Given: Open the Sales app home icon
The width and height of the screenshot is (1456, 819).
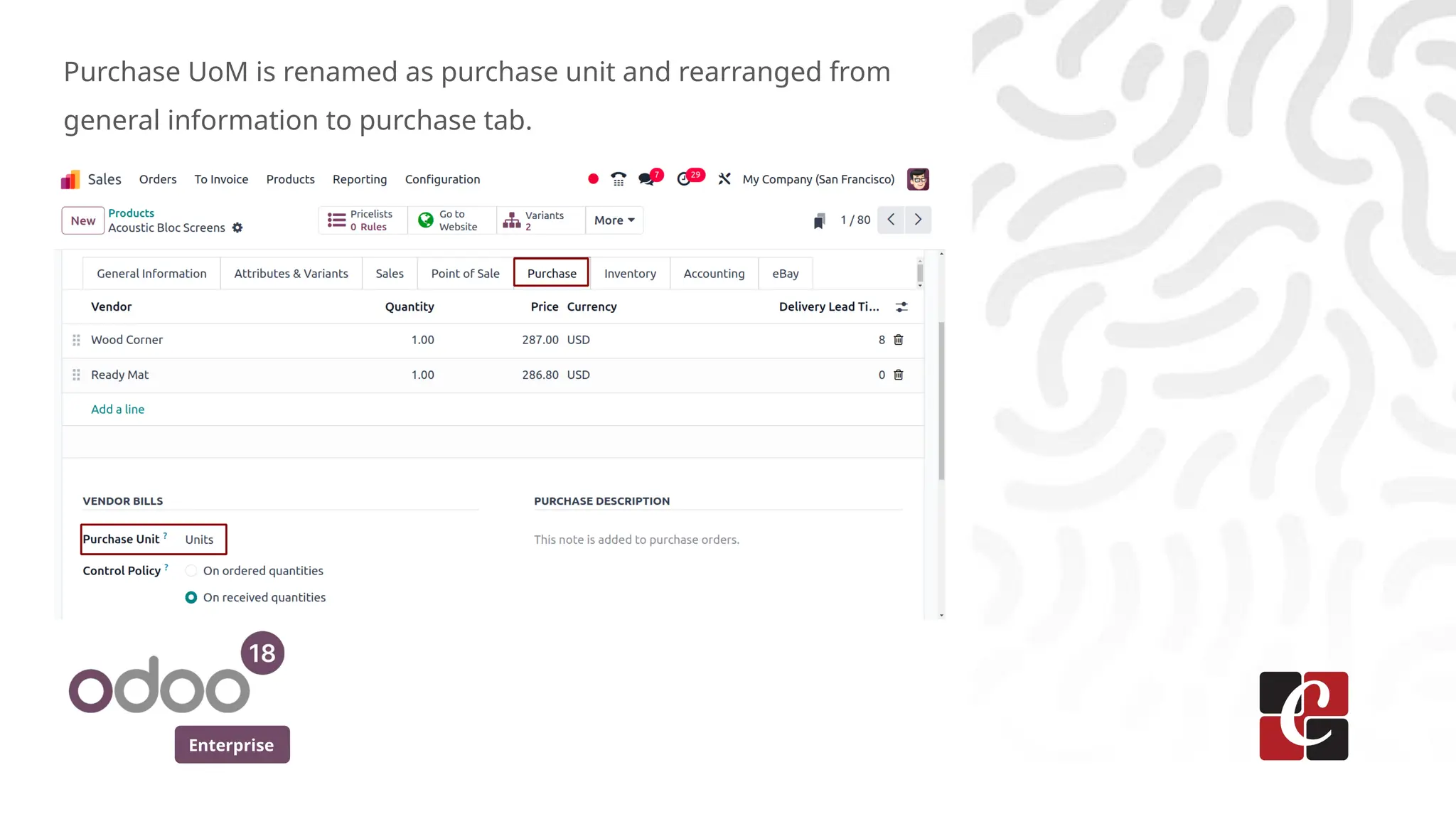Looking at the screenshot, I should tap(70, 180).
